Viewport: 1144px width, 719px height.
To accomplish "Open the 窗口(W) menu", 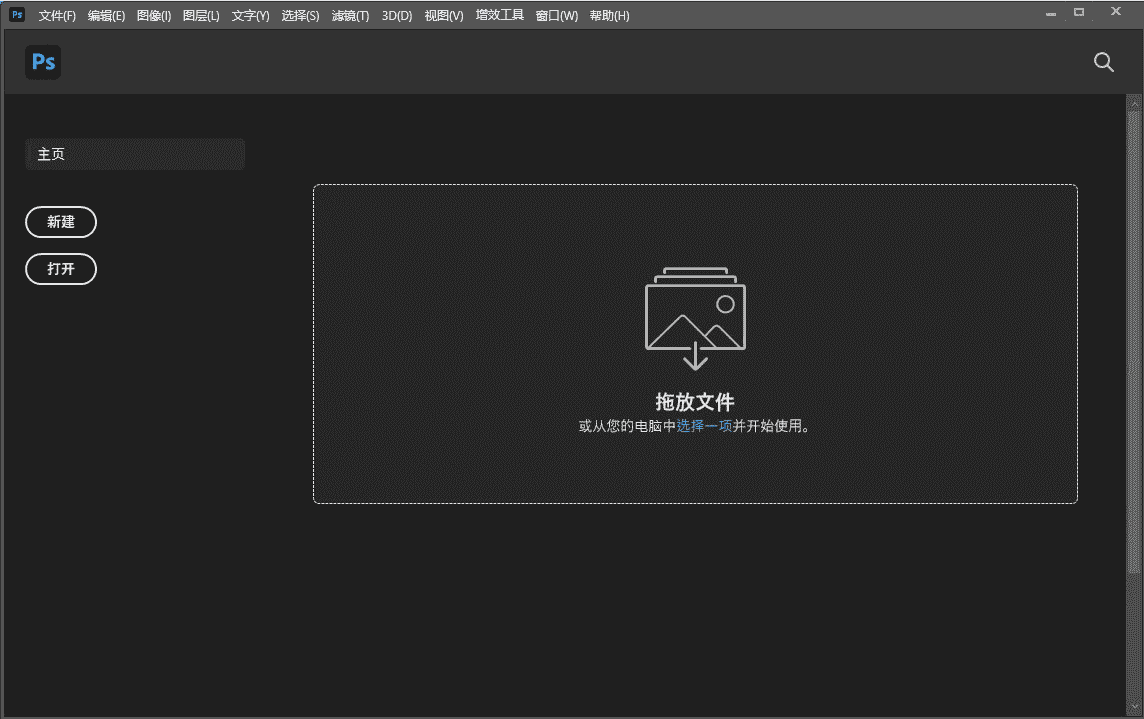I will pos(556,16).
